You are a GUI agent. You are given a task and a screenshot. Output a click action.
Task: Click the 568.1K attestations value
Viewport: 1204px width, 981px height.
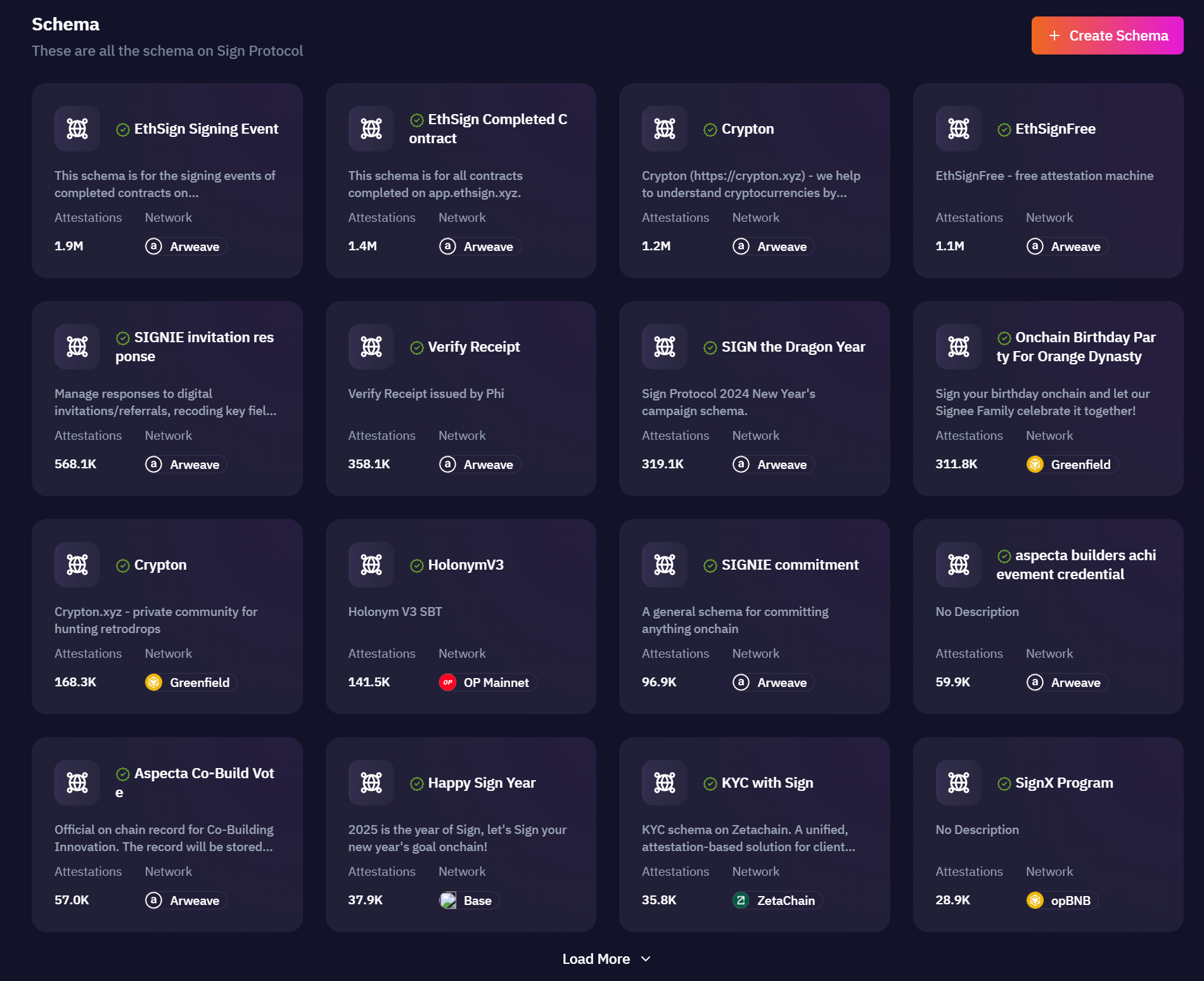click(75, 464)
